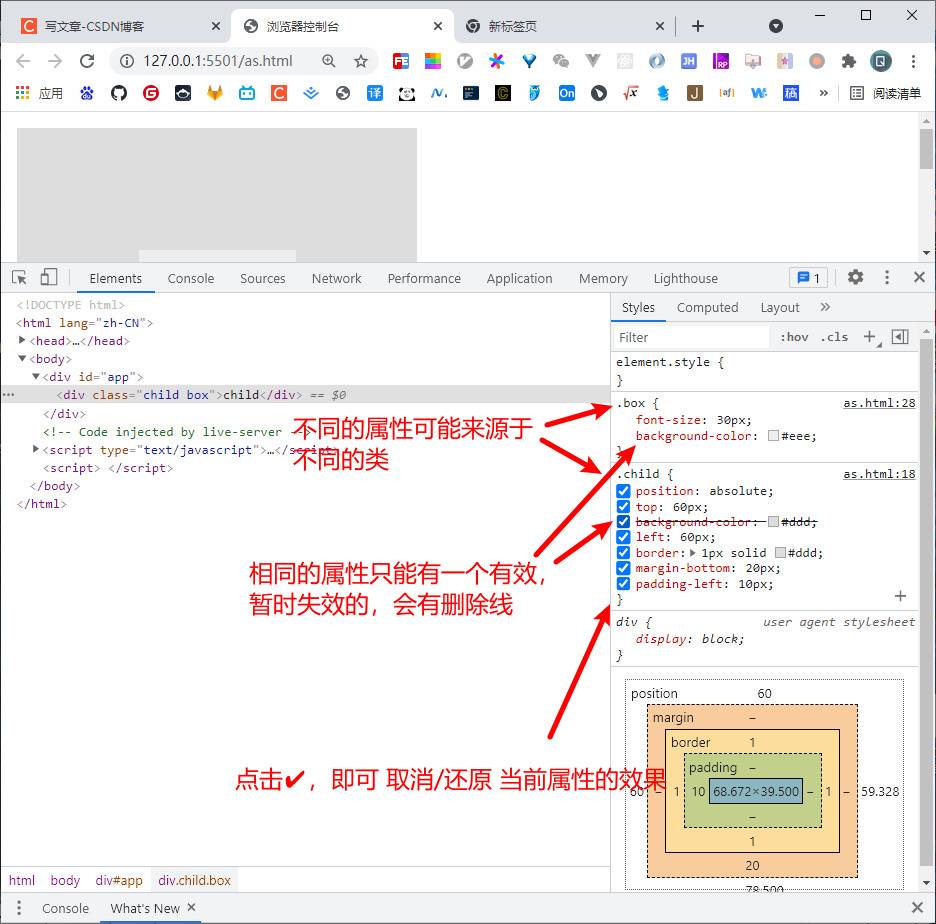The image size is (936, 924).
Task: Open DevTools more options menu
Action: tap(886, 277)
